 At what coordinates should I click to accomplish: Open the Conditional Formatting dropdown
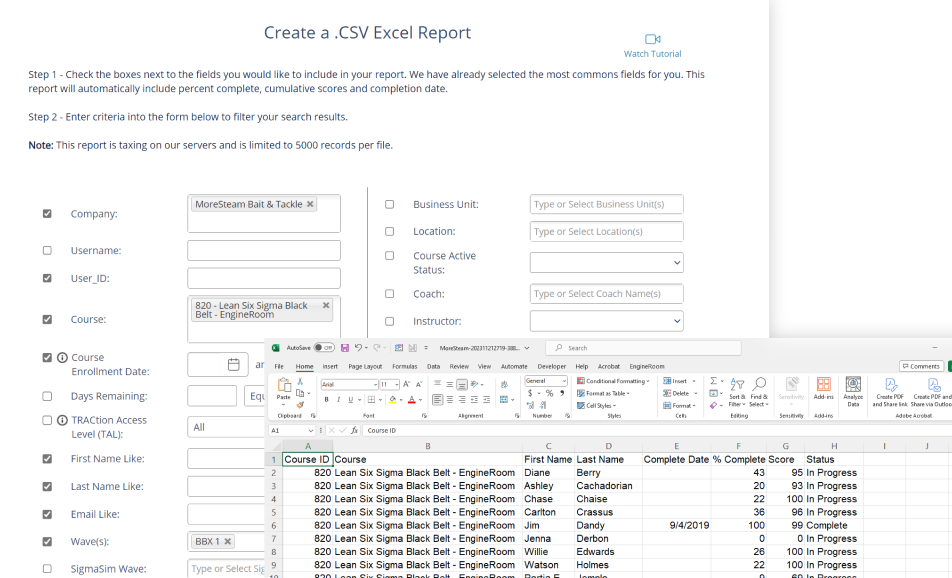pyautogui.click(x=613, y=381)
